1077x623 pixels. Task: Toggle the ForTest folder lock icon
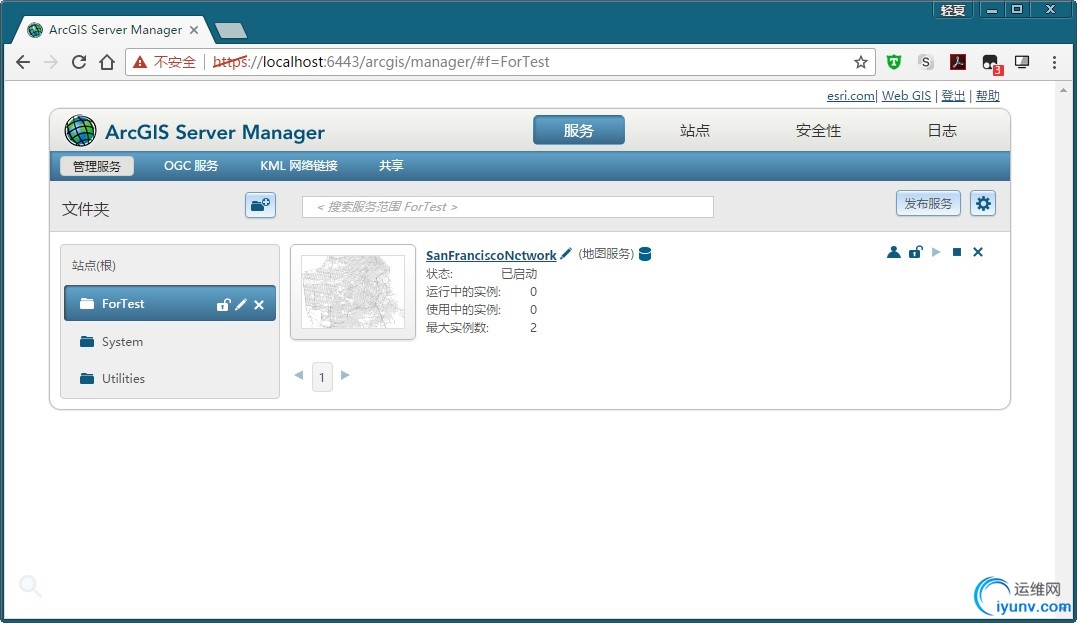tap(223, 304)
